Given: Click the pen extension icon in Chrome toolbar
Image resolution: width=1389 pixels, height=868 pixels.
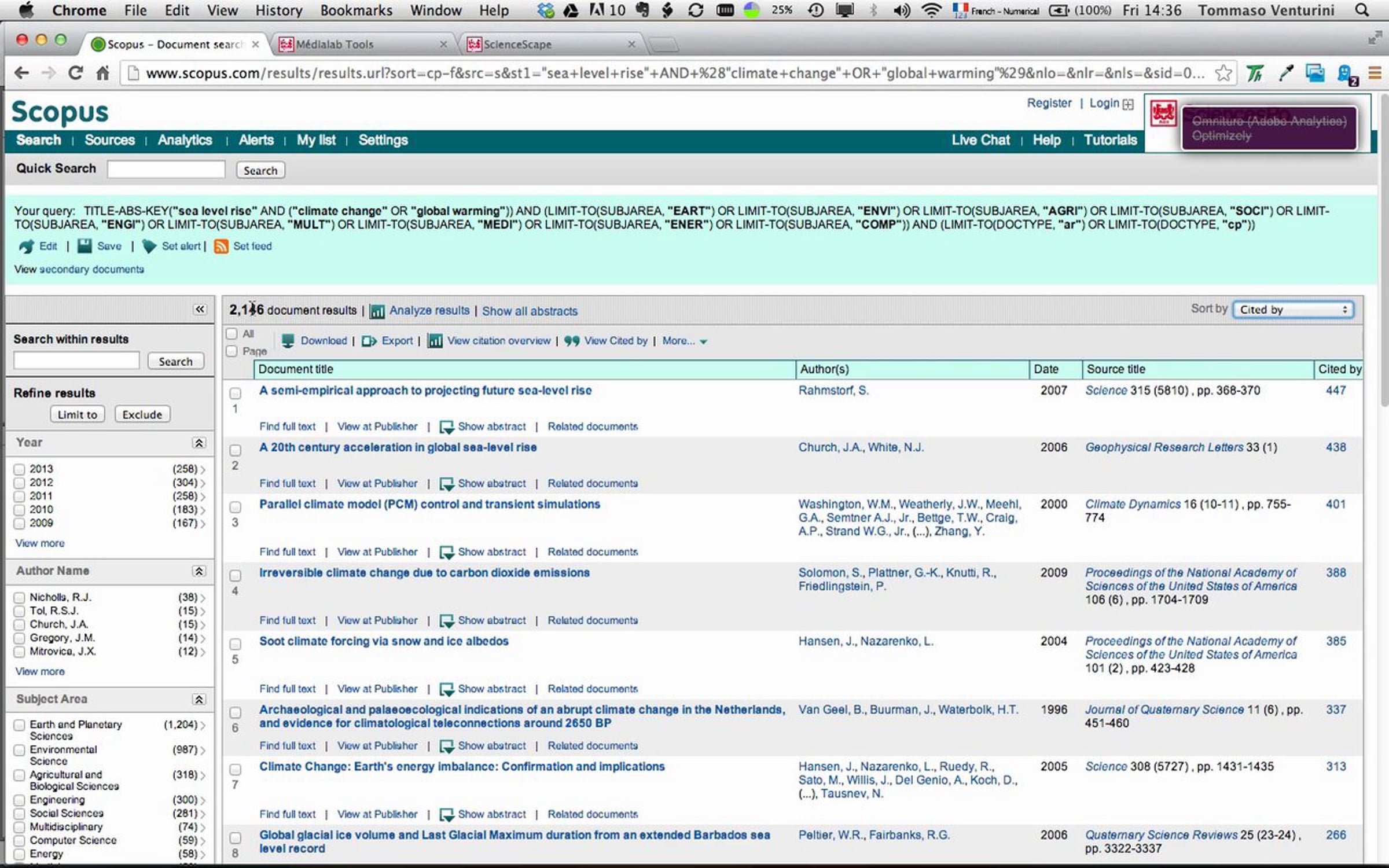Looking at the screenshot, I should (x=1285, y=73).
